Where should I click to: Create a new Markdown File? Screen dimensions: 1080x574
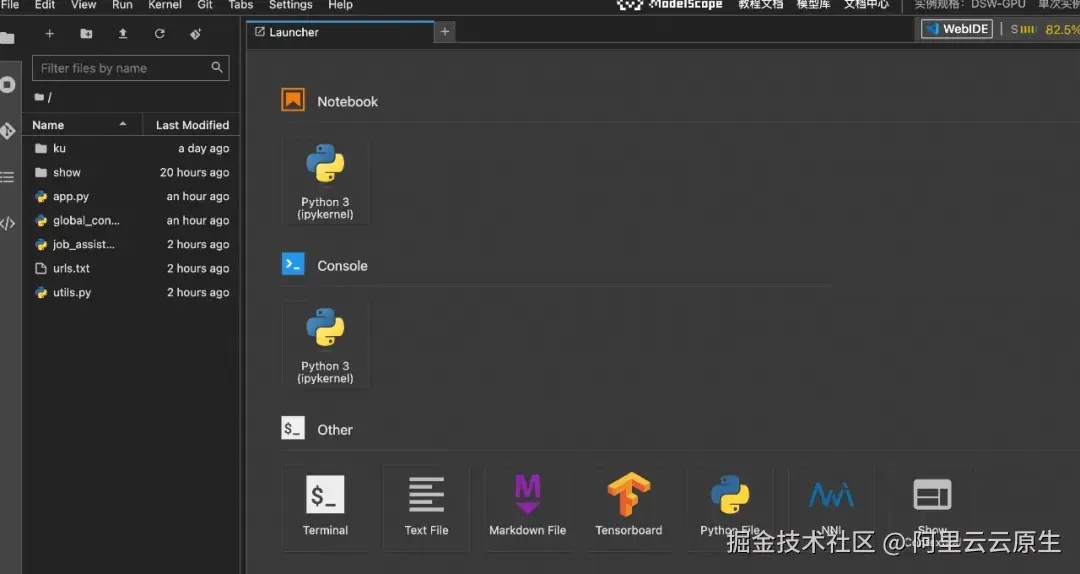528,508
